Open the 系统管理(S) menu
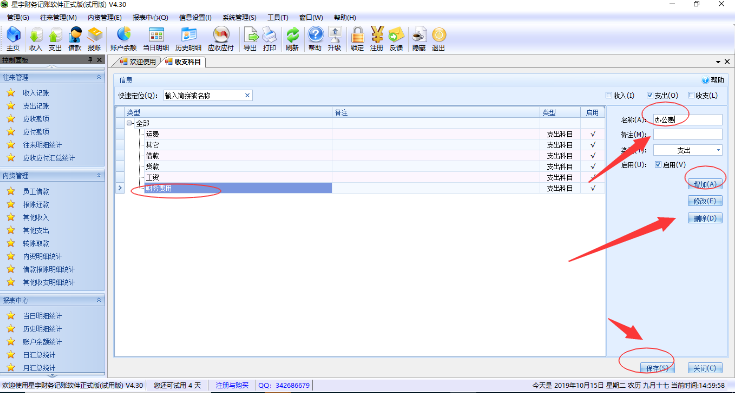This screenshot has width=736, height=393. [238, 17]
